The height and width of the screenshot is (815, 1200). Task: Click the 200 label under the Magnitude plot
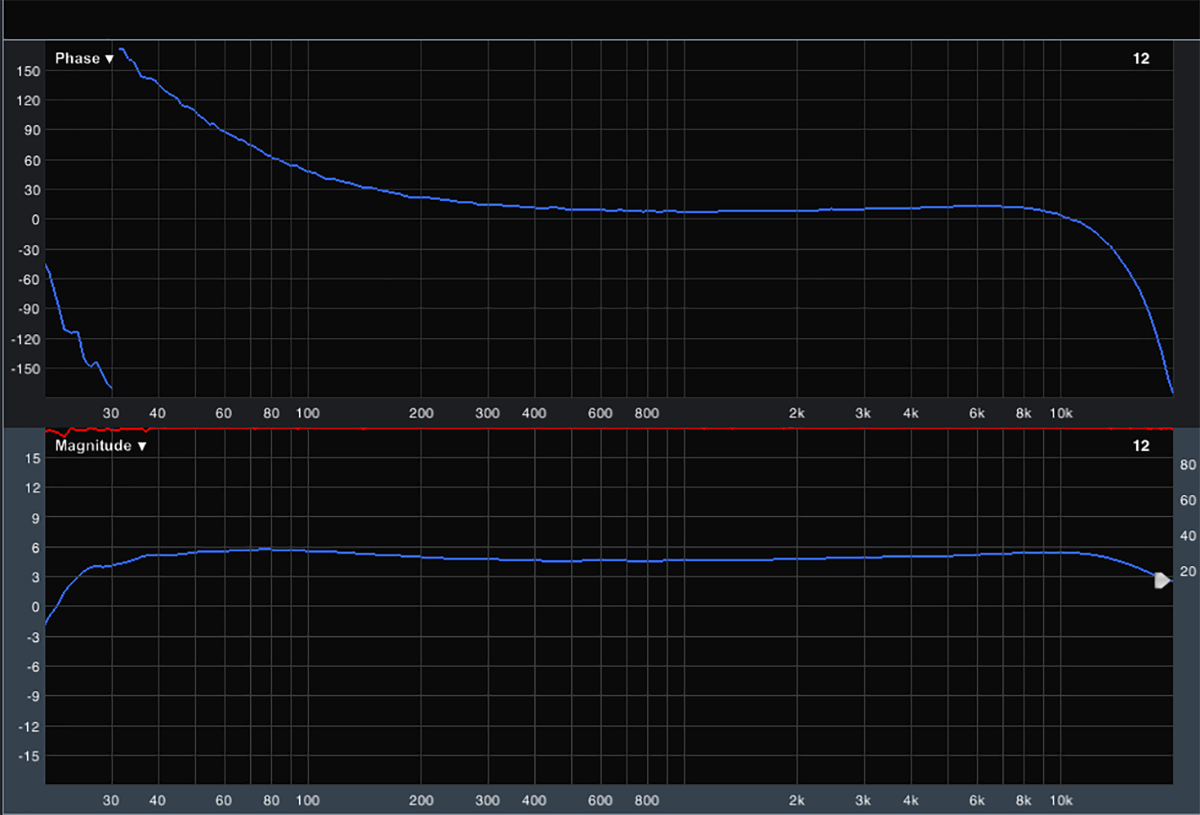(421, 801)
